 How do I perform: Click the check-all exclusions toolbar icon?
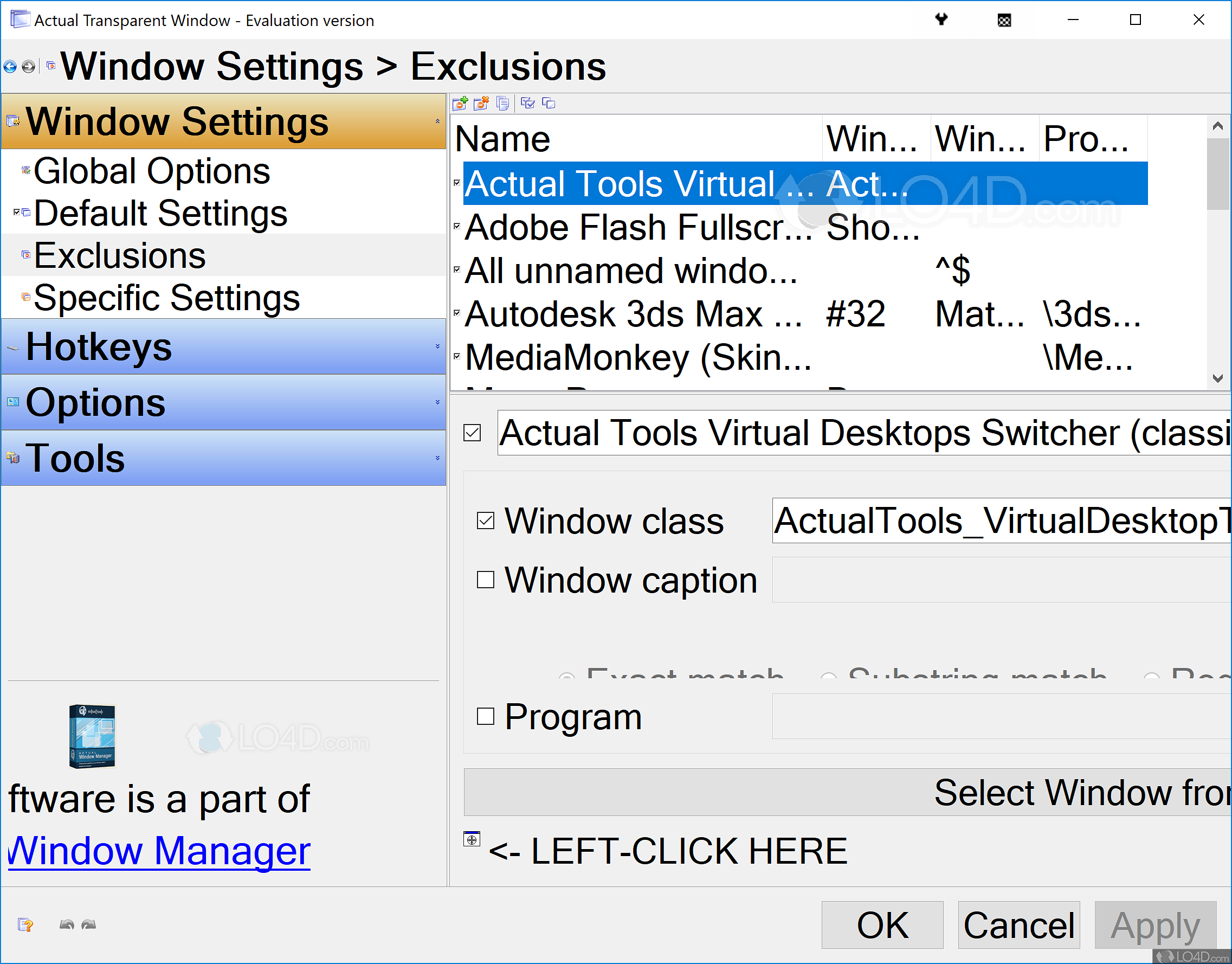pyautogui.click(x=528, y=102)
